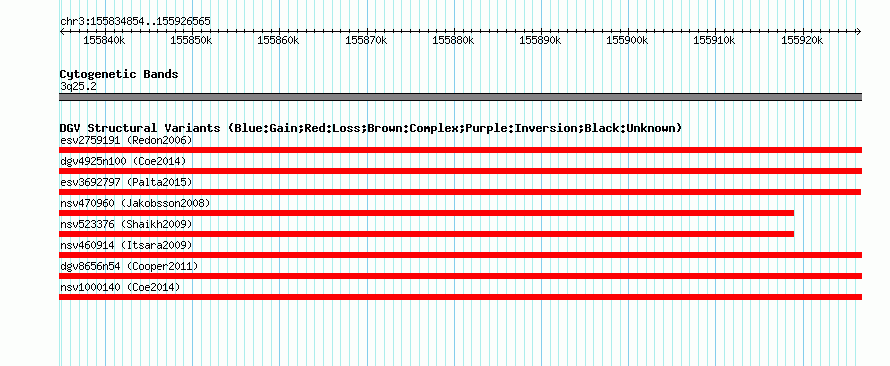Viewport: 890px width, 366px height.
Task: Click the chr3:155834854..155926565 region label
Action: [x=135, y=22]
